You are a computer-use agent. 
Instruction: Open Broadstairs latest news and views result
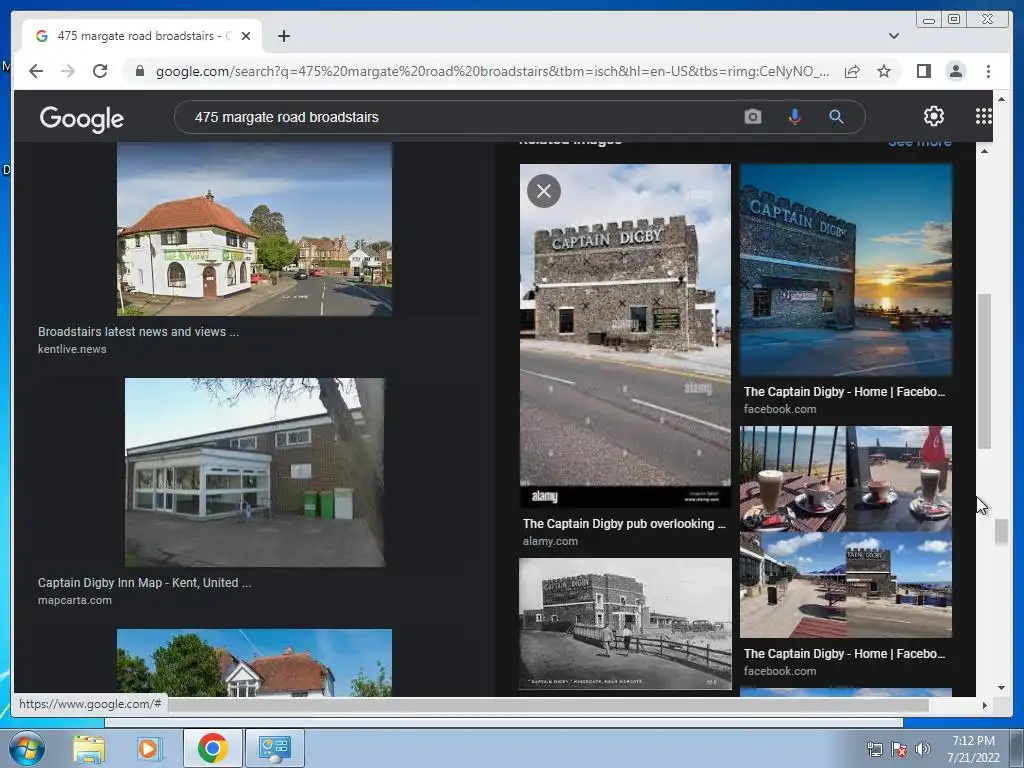coord(138,332)
